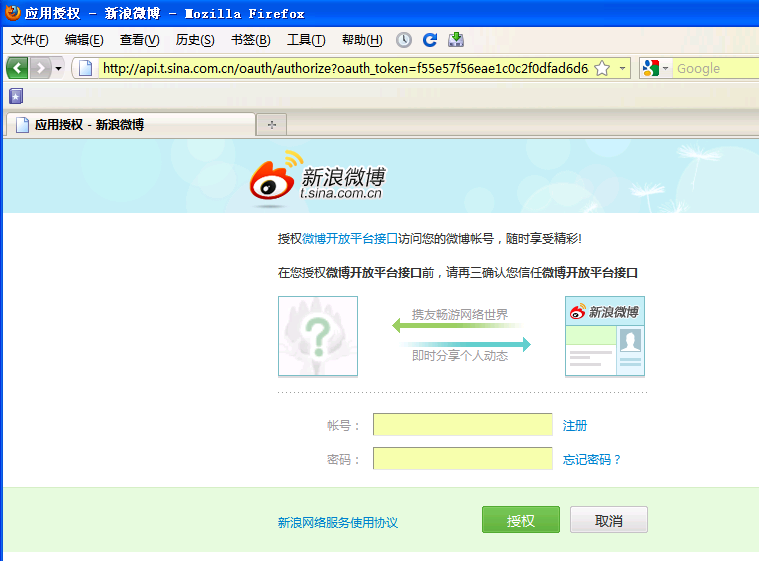
Task: Open the 查看(V) menu
Action: point(139,40)
